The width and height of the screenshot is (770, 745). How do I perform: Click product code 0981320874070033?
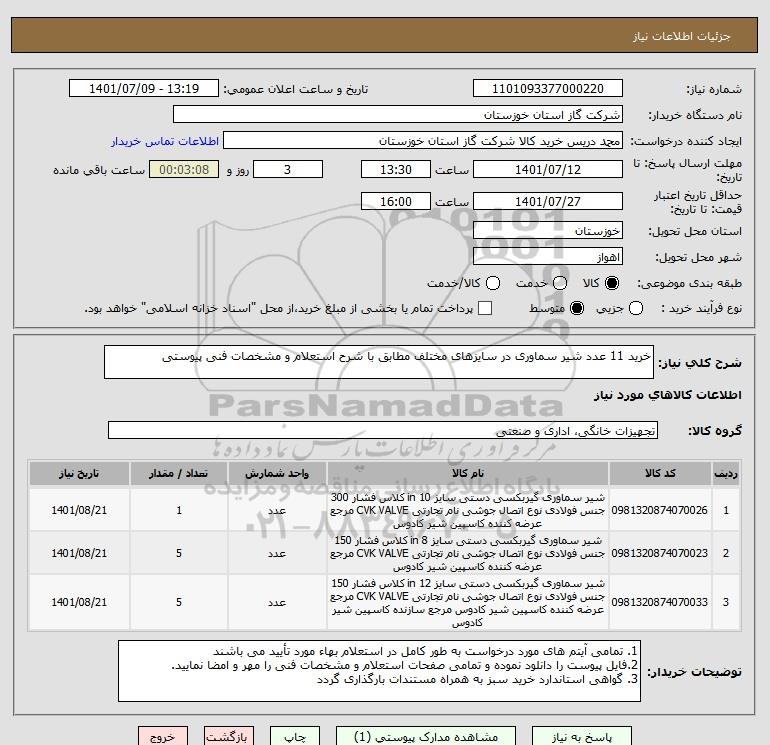pyautogui.click(x=660, y=602)
